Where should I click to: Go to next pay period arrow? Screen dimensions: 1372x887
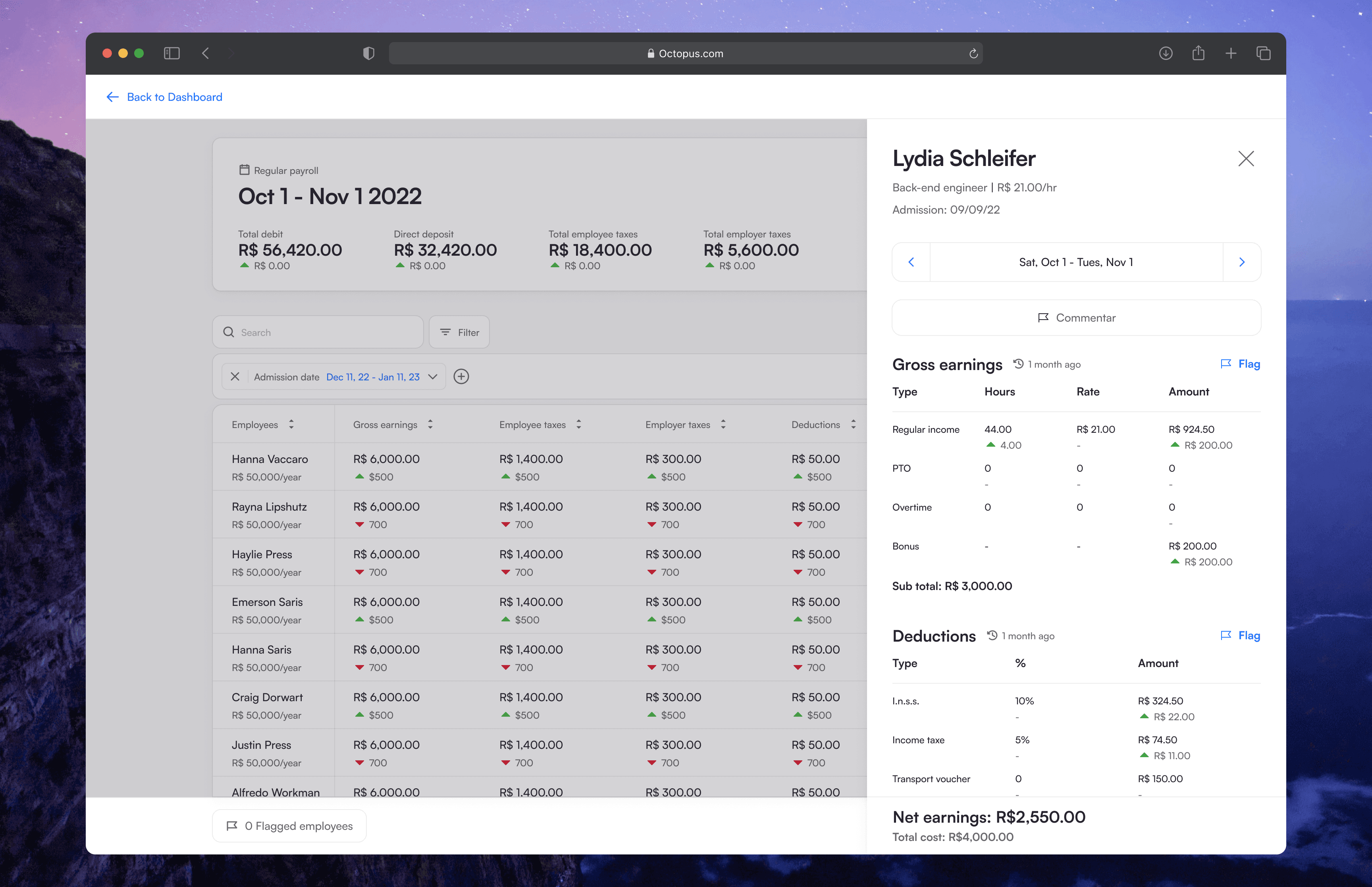(x=1242, y=262)
